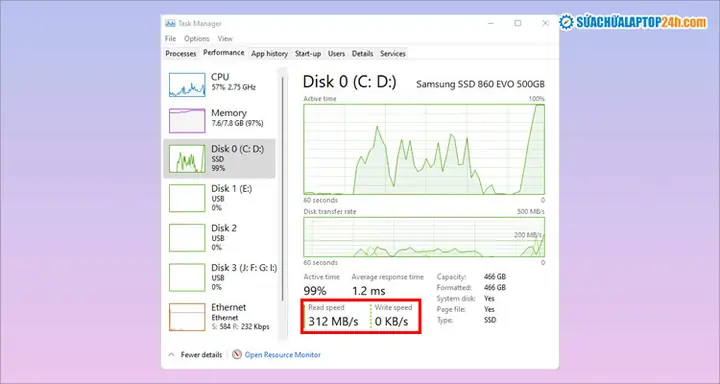Click the Resource Monitor gauge icon
Image resolution: width=720 pixels, height=384 pixels.
click(x=237, y=354)
